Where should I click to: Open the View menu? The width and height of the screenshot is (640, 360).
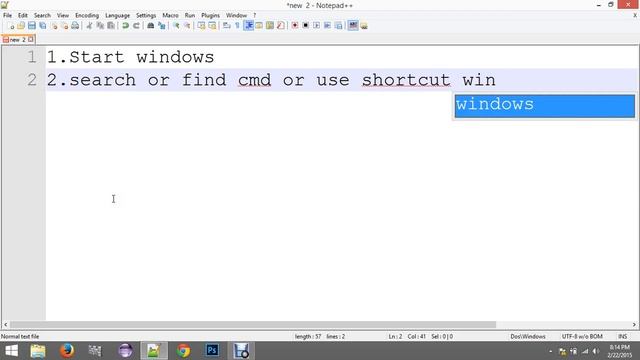pos(62,16)
